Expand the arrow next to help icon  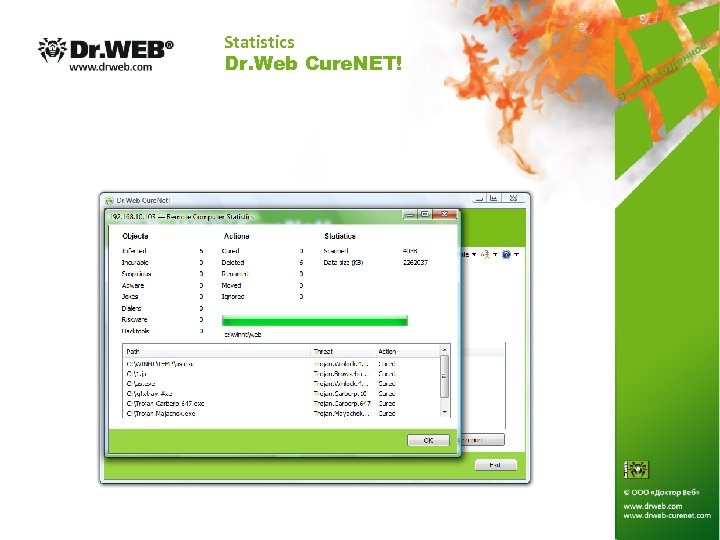(517, 254)
